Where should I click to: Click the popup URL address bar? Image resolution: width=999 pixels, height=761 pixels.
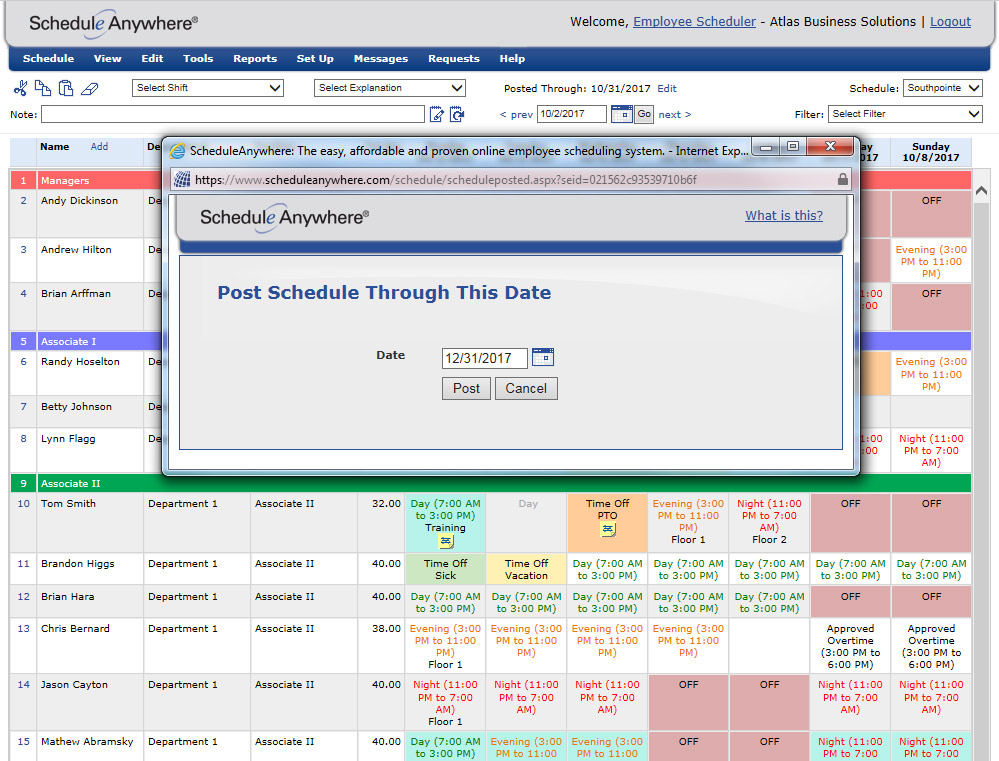pyautogui.click(x=510, y=180)
